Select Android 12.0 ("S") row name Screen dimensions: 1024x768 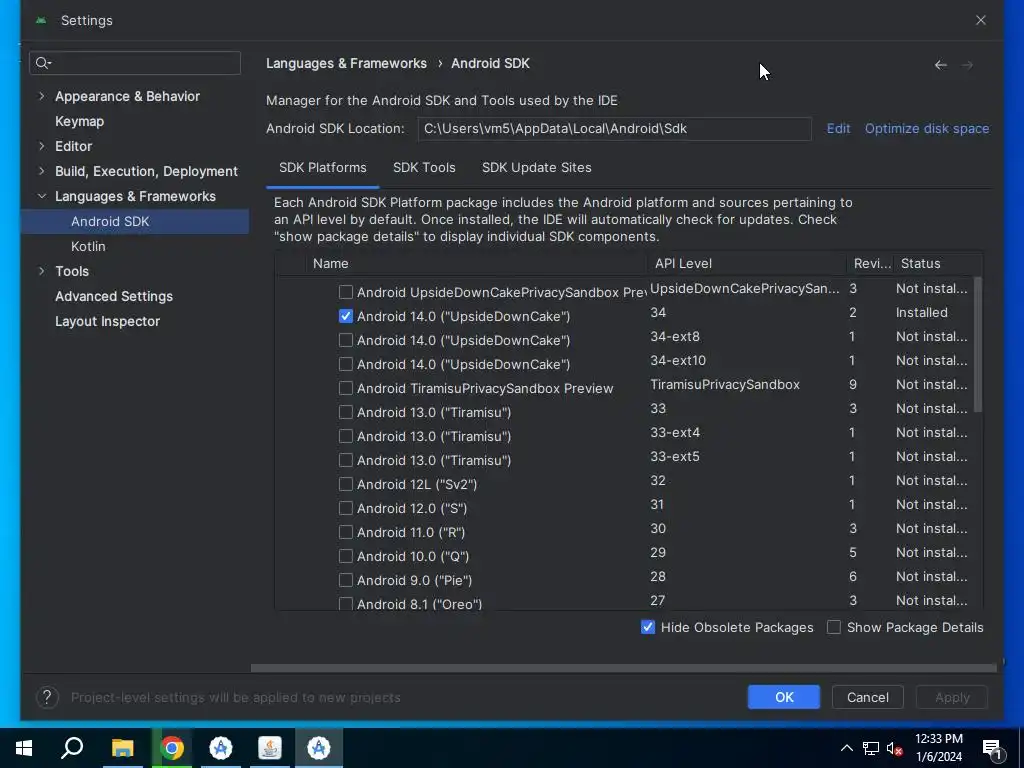(411, 508)
